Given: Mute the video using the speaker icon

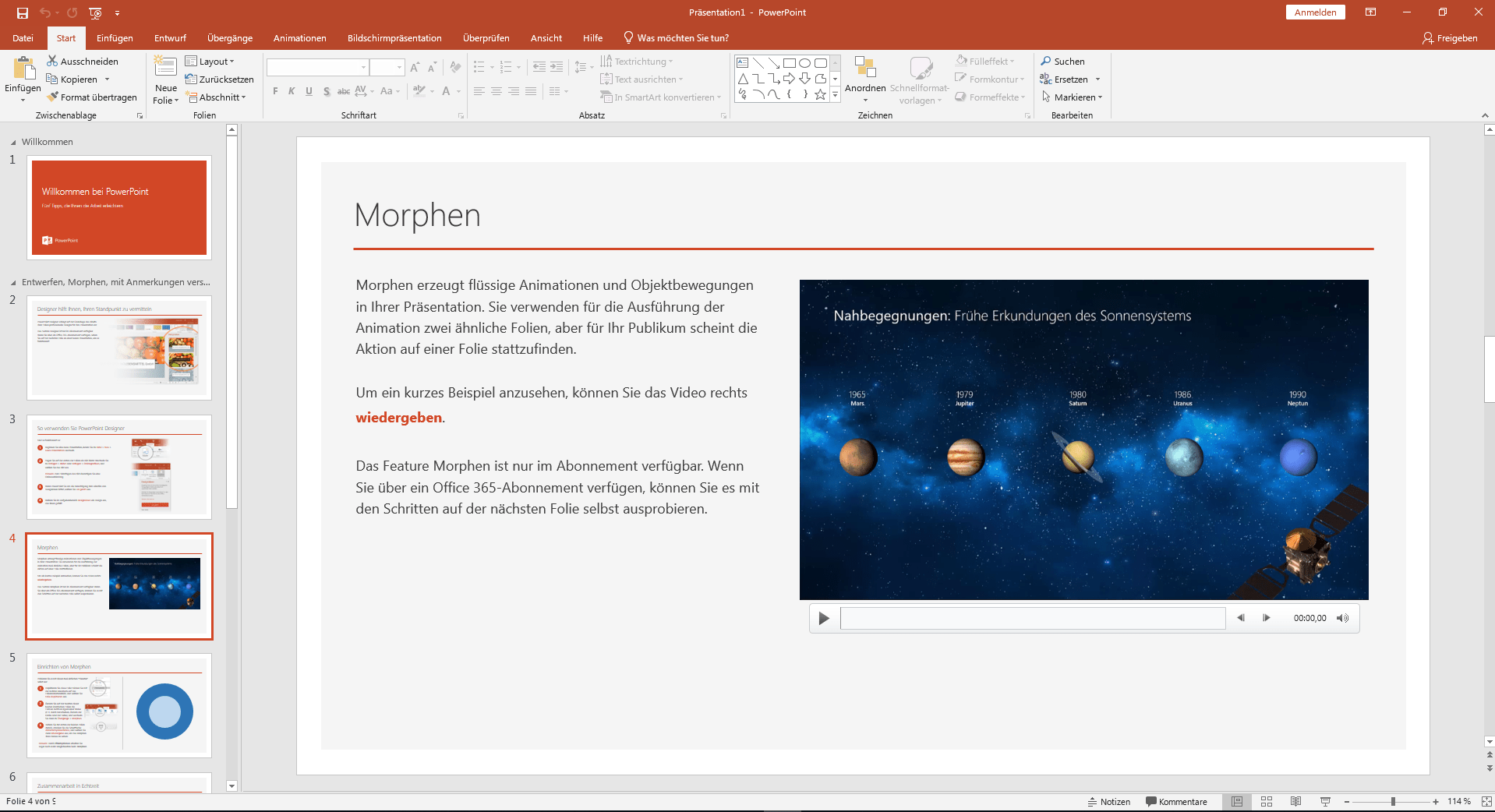Looking at the screenshot, I should 1342,618.
